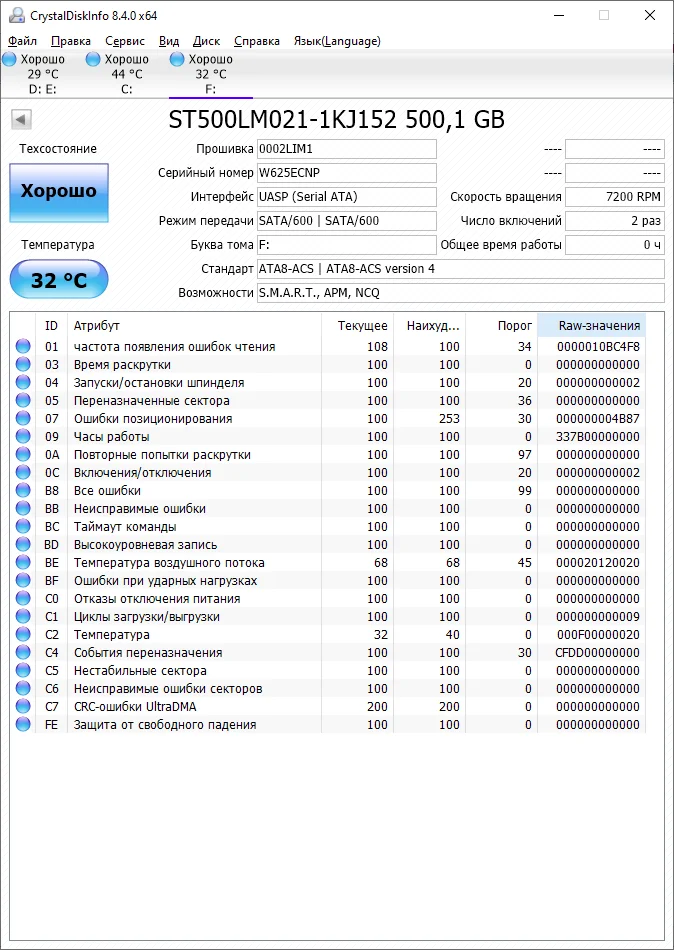Viewport: 674px width, 950px height.
Task: Open the Справка menu
Action: click(256, 41)
